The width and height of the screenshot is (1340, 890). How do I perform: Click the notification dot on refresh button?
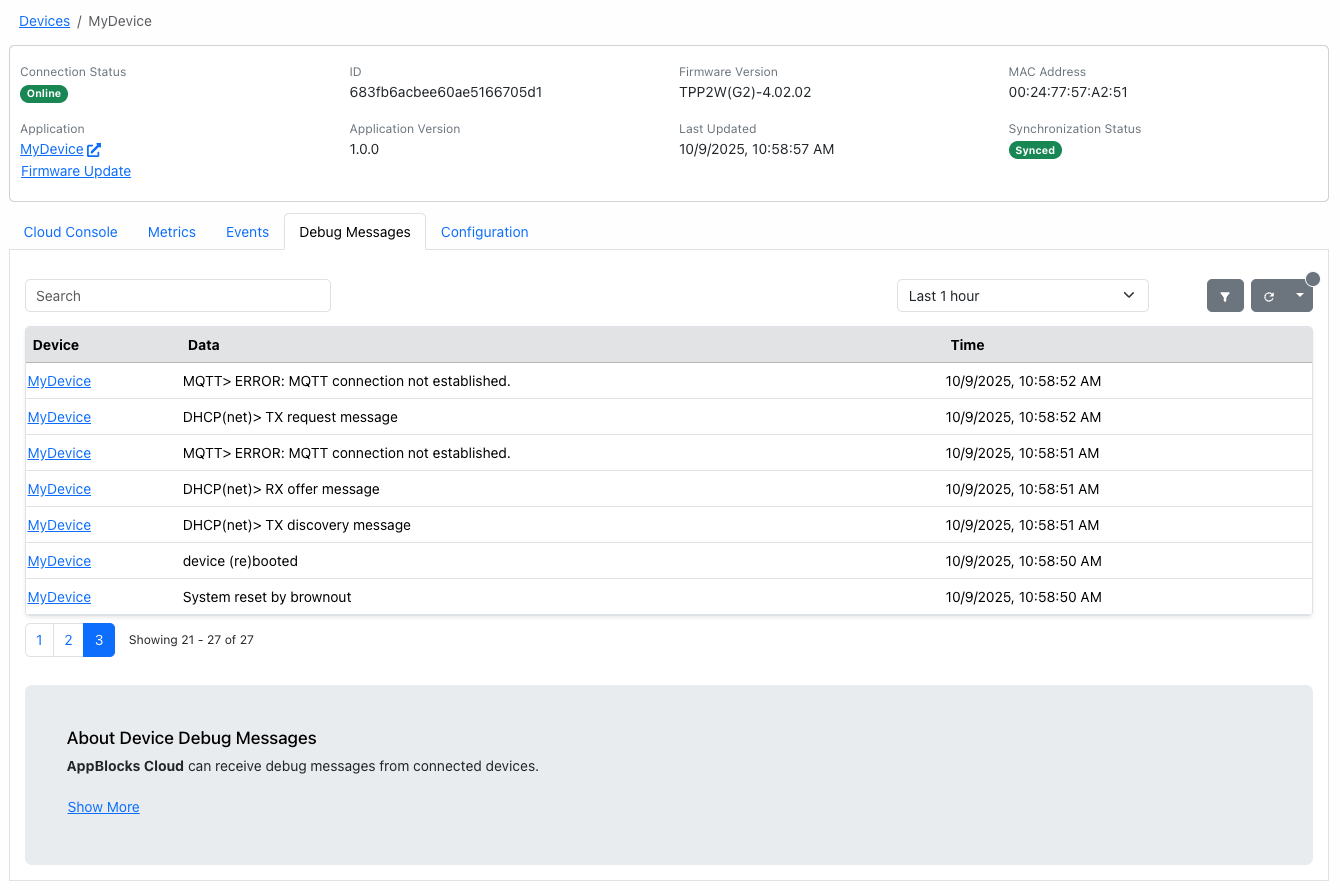(1312, 278)
